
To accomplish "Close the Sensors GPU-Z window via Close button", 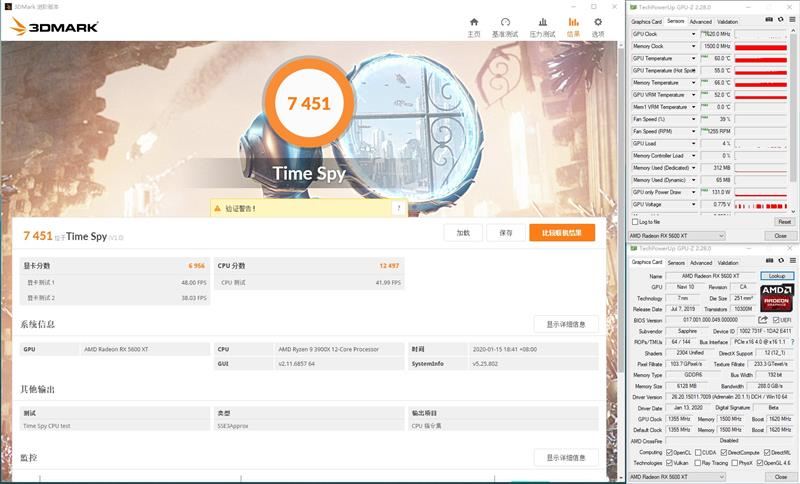I will (x=781, y=236).
